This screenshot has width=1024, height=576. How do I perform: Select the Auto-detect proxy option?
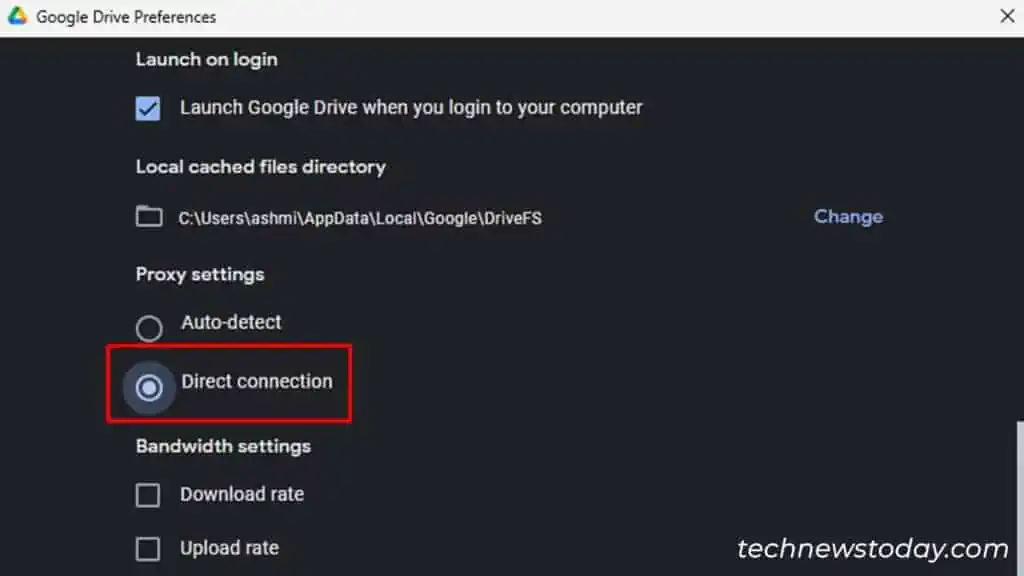(x=149, y=328)
